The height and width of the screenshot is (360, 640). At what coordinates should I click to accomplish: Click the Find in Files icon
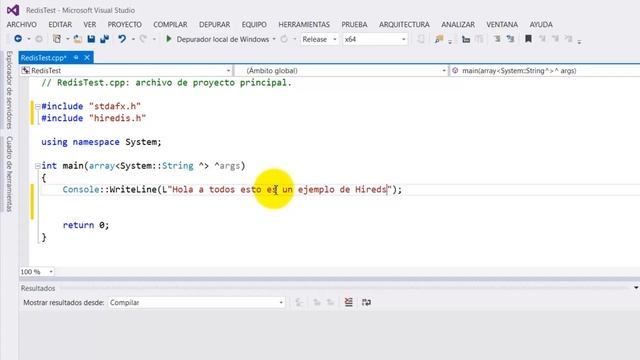[x=439, y=39]
